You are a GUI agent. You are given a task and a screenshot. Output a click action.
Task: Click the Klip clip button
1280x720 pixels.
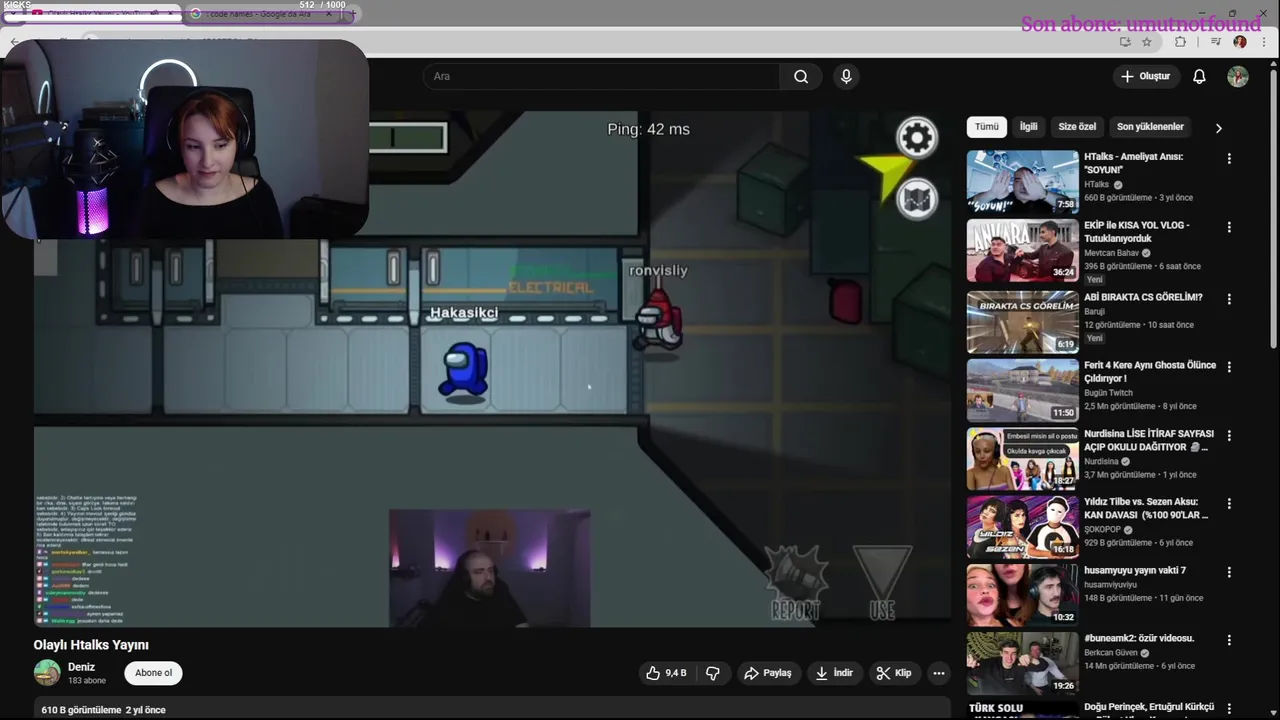[894, 673]
